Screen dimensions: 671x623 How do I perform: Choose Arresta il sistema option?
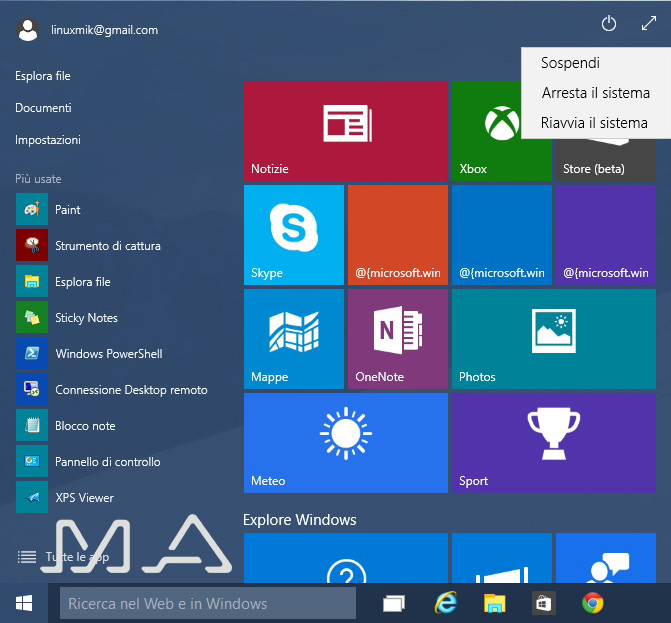[x=596, y=93]
